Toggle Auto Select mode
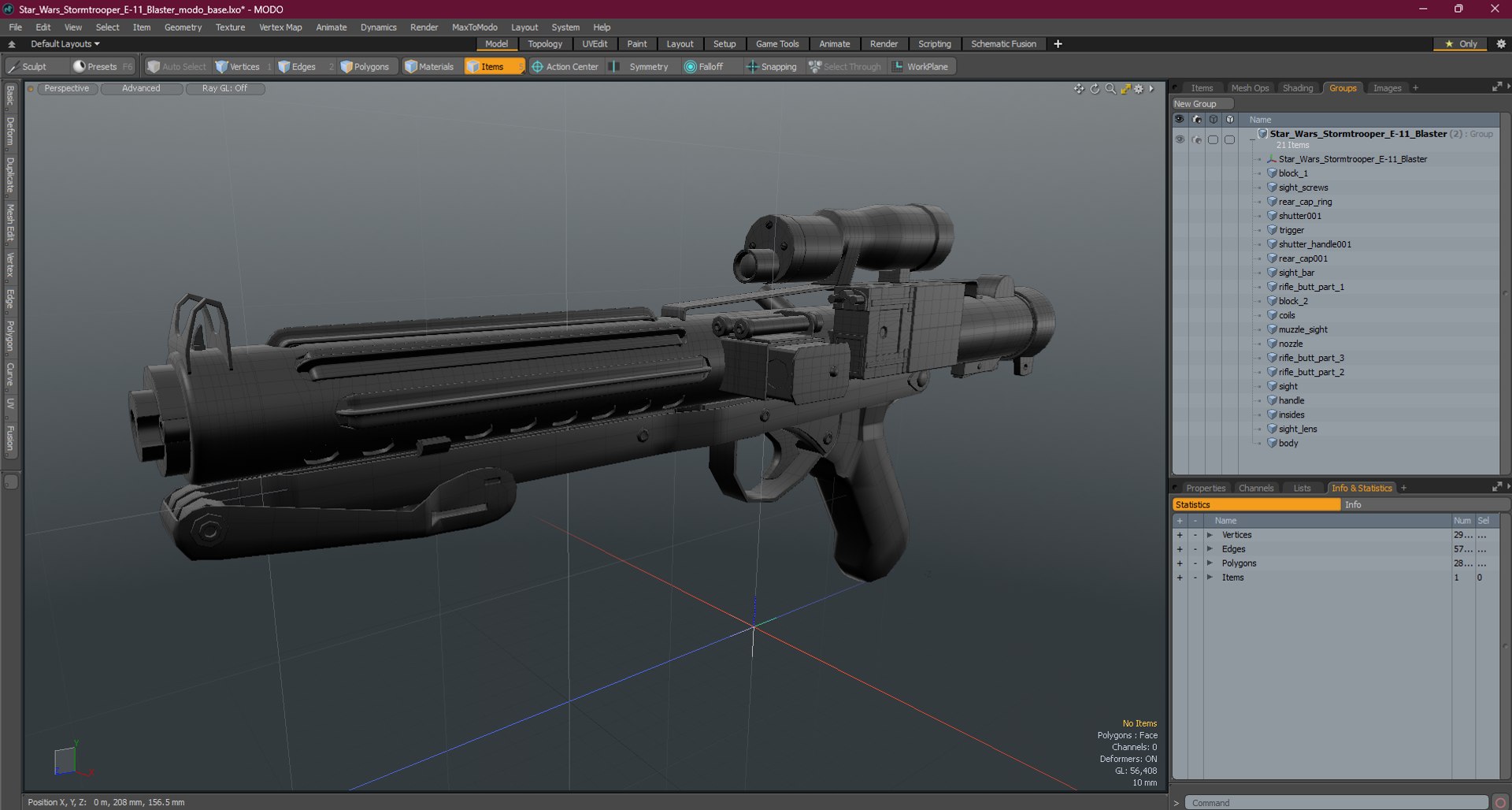This screenshot has width=1512, height=810. point(177,67)
